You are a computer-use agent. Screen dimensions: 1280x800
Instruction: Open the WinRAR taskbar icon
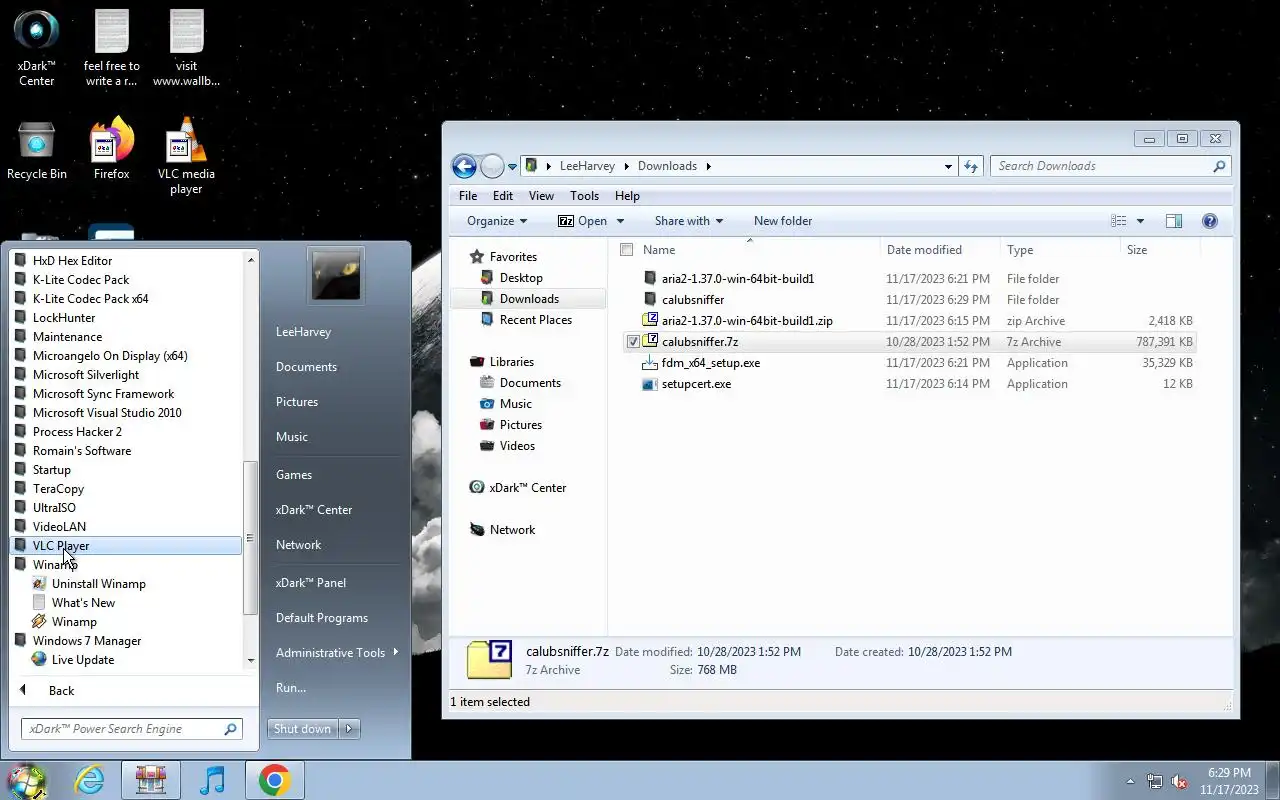click(151, 780)
